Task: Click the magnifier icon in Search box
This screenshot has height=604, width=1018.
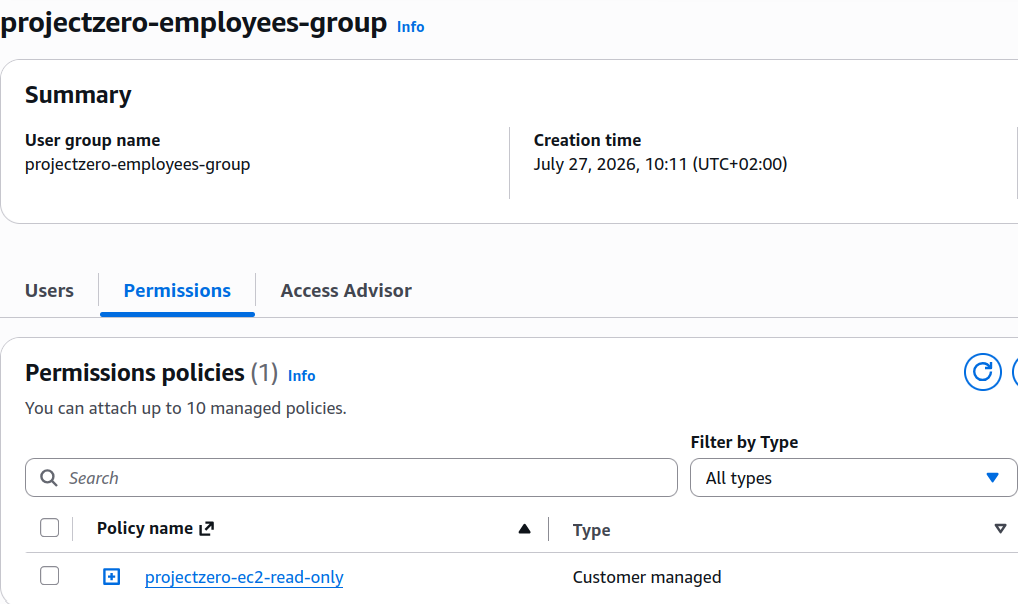Action: click(x=49, y=478)
